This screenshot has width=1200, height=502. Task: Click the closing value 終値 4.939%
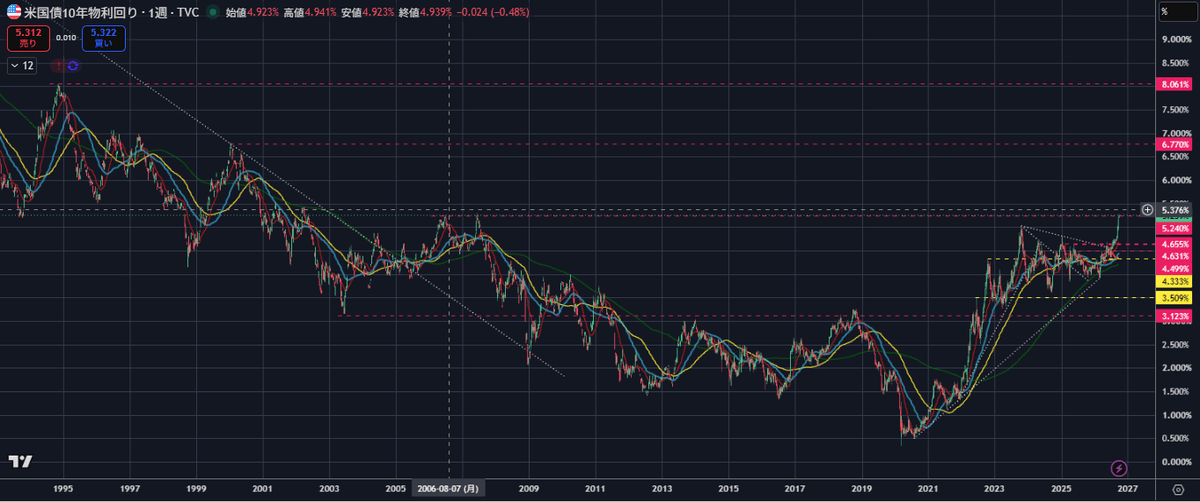pos(426,12)
